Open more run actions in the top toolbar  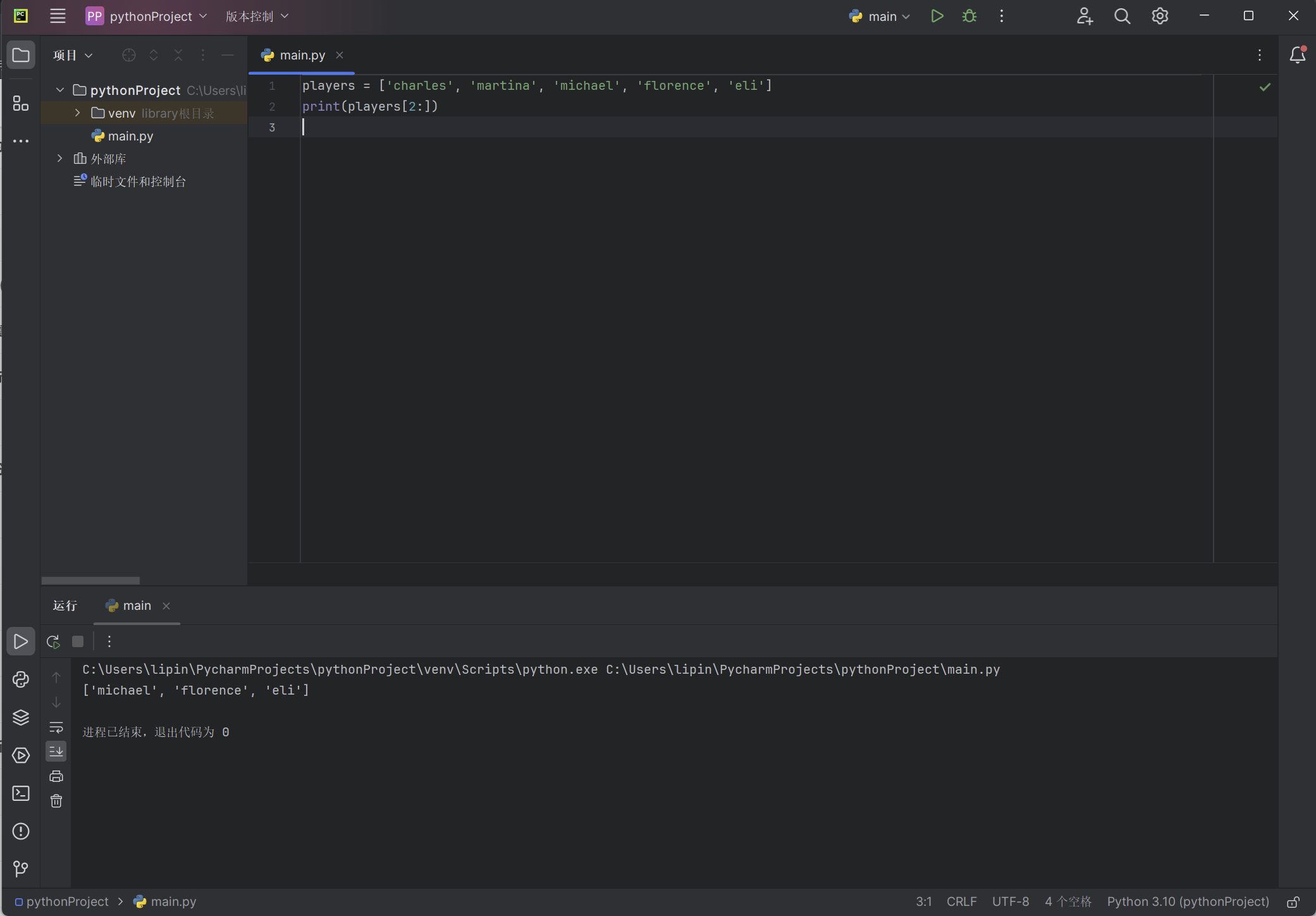pyautogui.click(x=1002, y=16)
